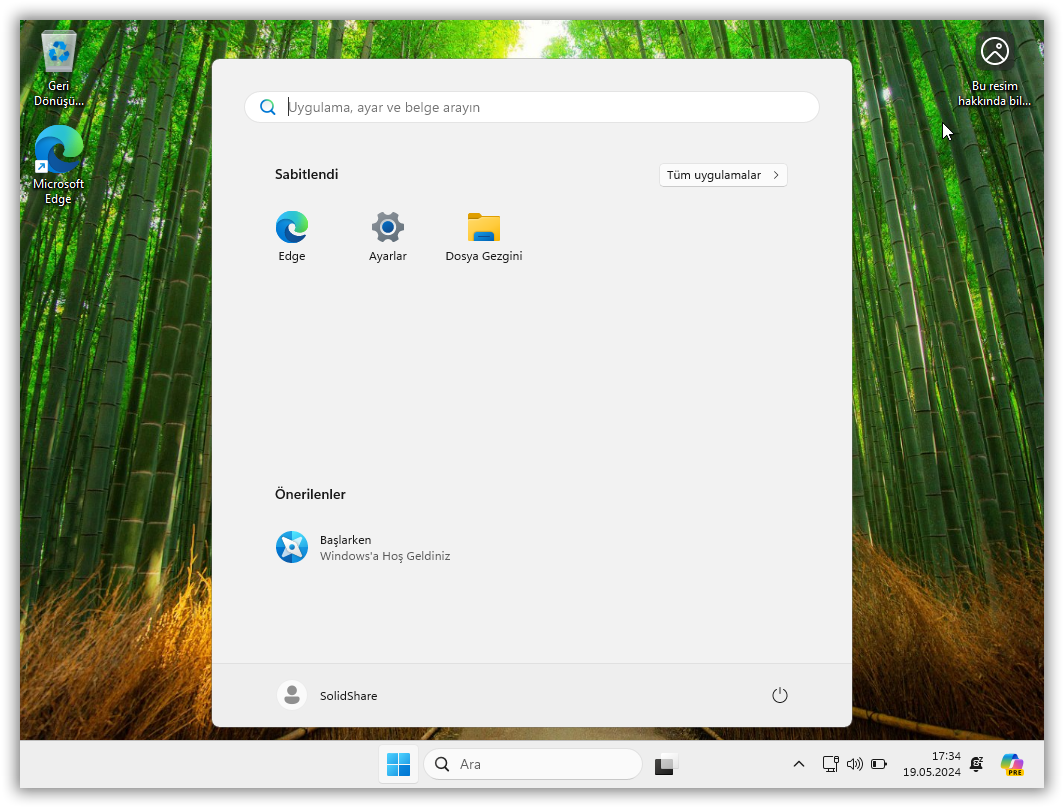Open Ayarlar settings app
1064x808 pixels.
(x=387, y=236)
